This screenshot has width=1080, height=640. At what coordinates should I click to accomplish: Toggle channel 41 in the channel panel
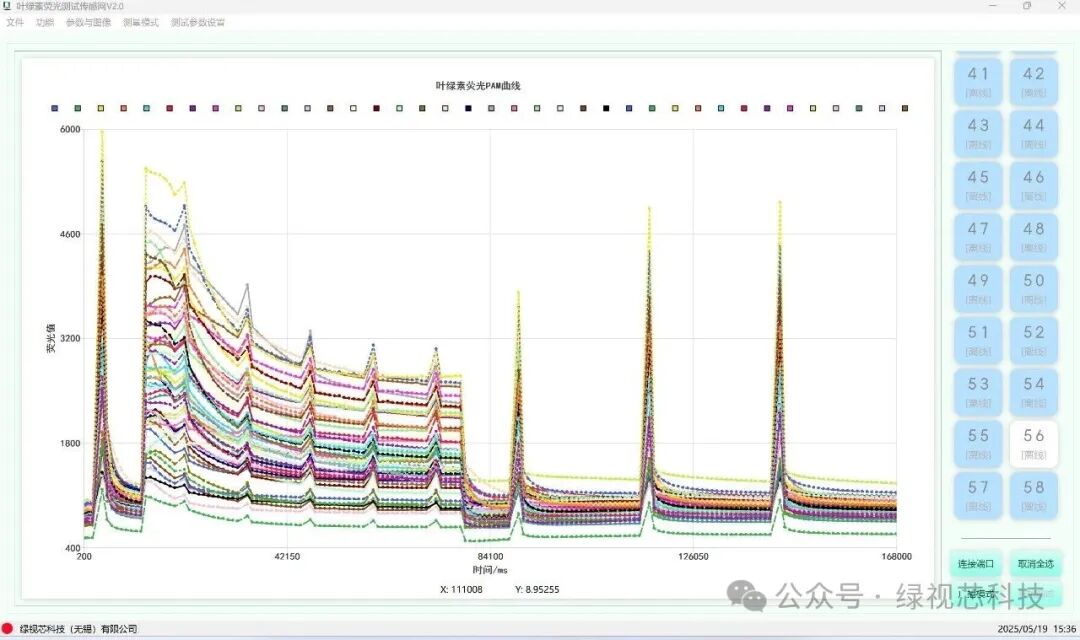[x=977, y=81]
